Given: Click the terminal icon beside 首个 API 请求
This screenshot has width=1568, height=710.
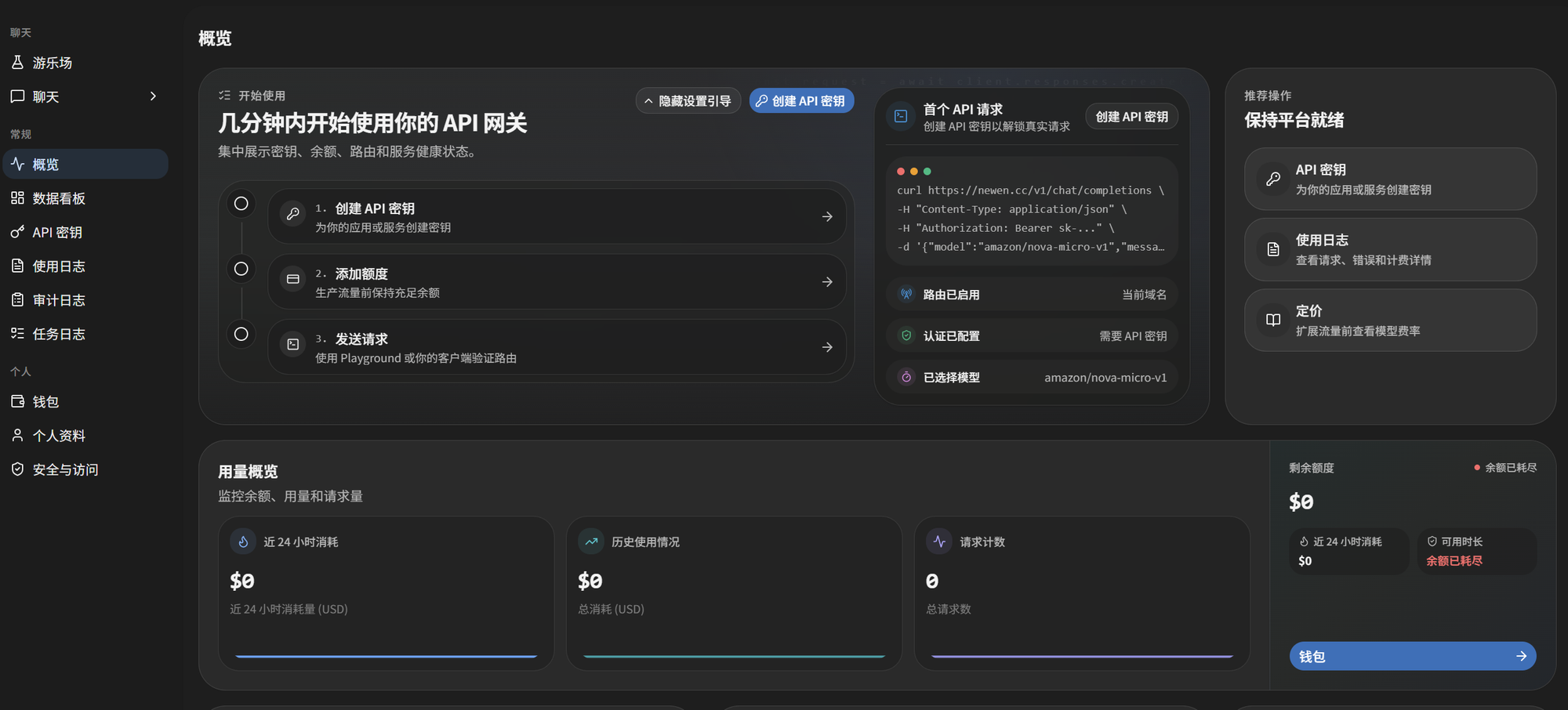Looking at the screenshot, I should pos(901,116).
